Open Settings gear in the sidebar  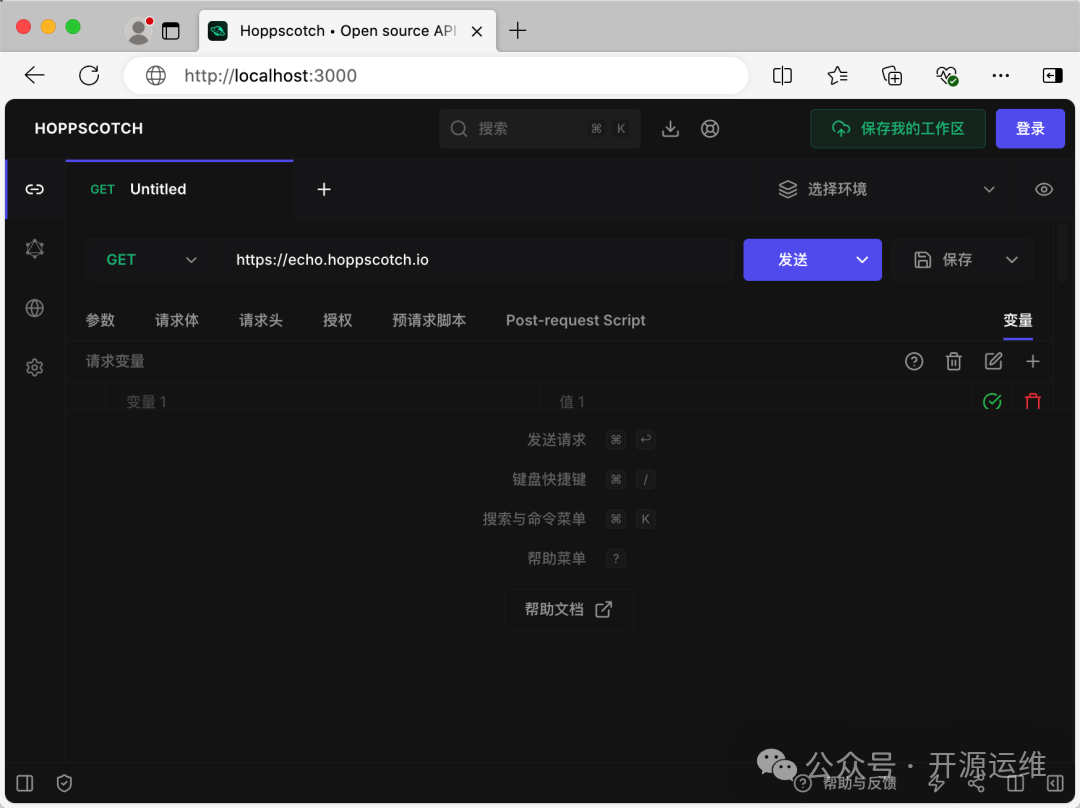[x=35, y=368]
